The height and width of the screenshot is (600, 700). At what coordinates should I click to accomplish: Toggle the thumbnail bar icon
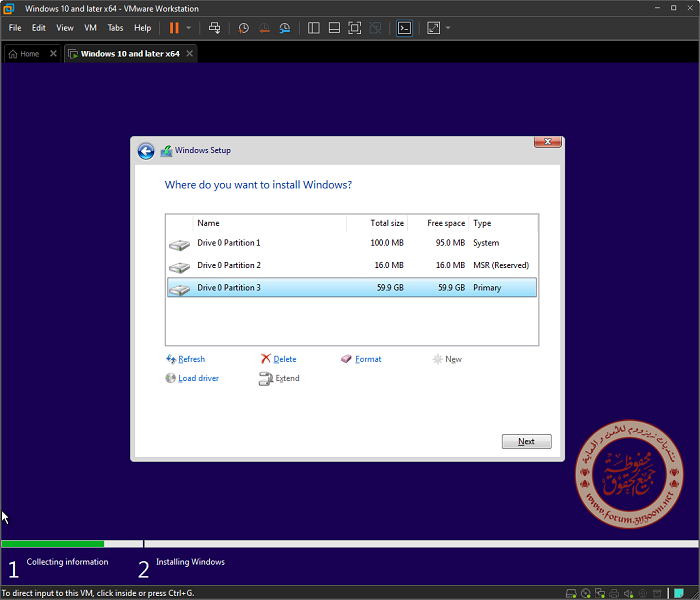tap(334, 28)
